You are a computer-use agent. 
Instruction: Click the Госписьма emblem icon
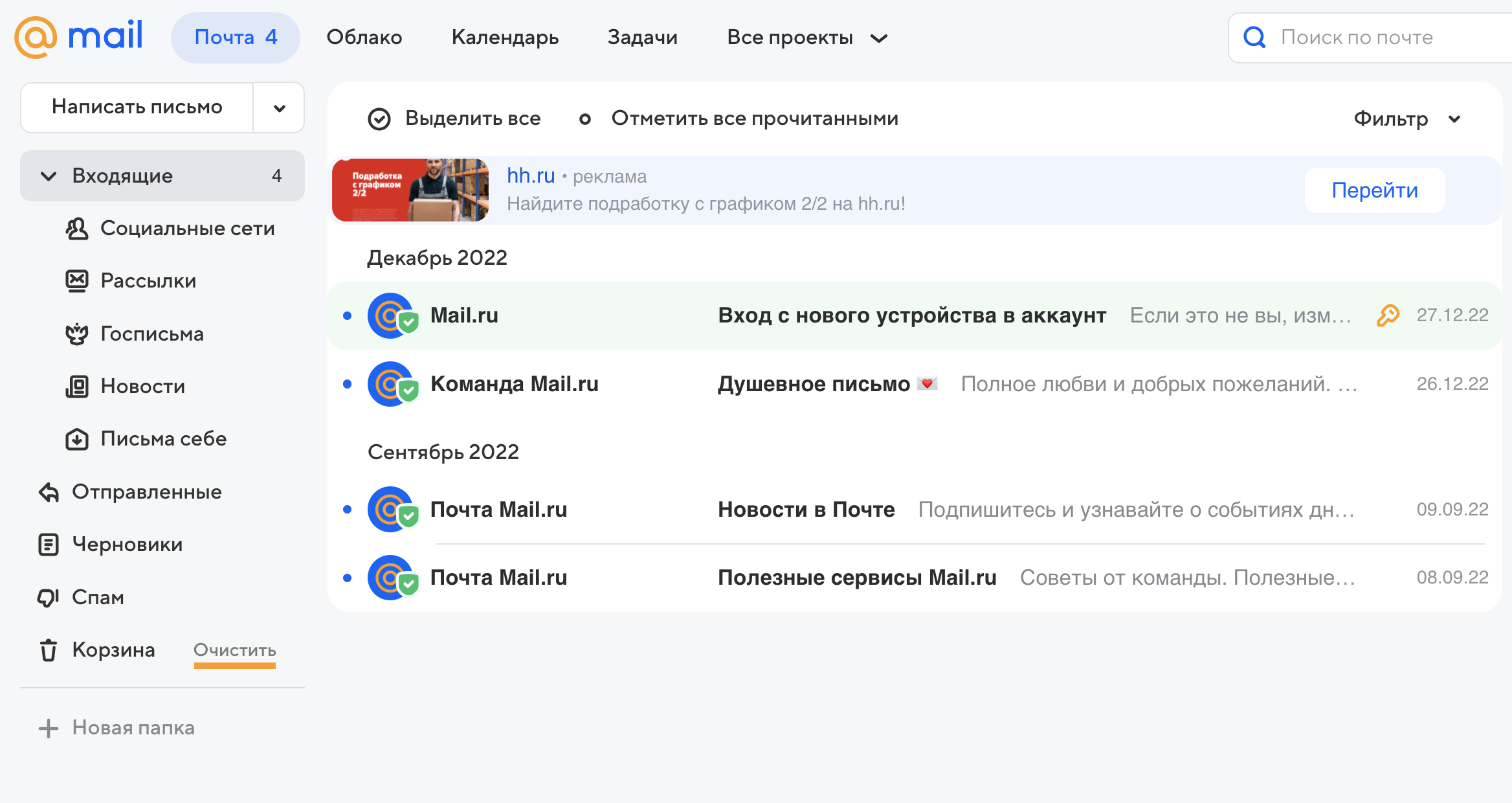point(77,334)
